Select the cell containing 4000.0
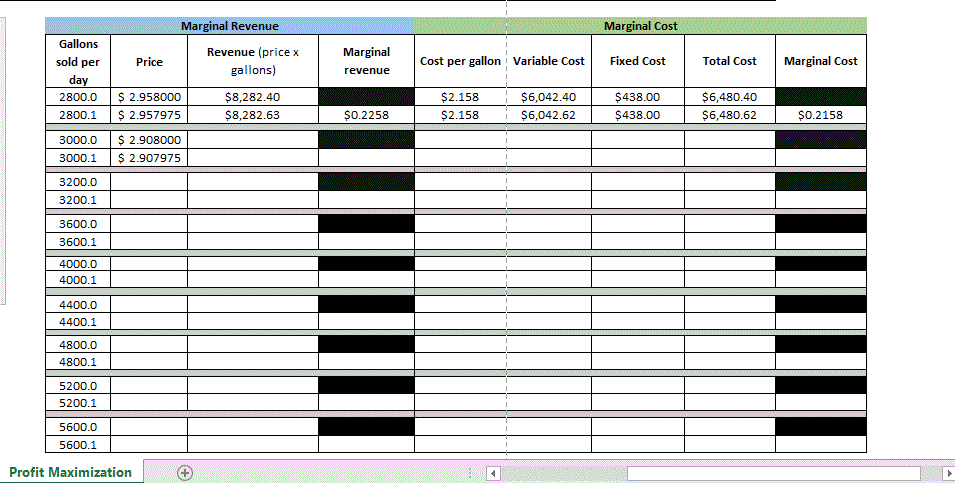 point(78,264)
